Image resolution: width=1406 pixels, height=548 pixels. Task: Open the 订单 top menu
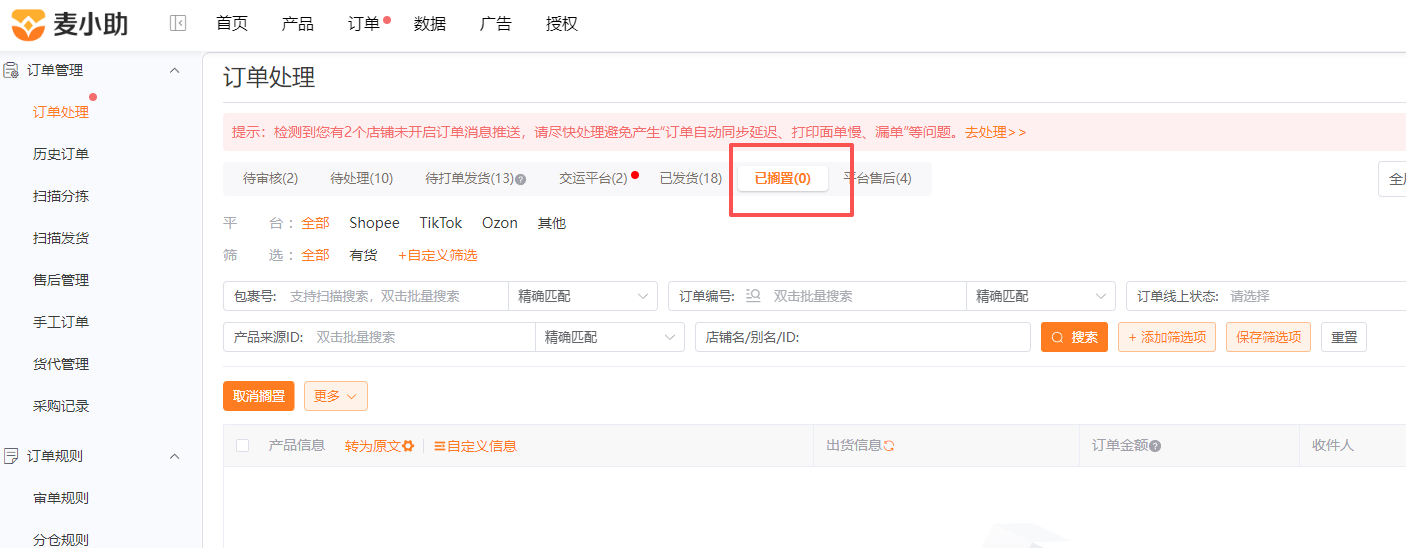364,24
